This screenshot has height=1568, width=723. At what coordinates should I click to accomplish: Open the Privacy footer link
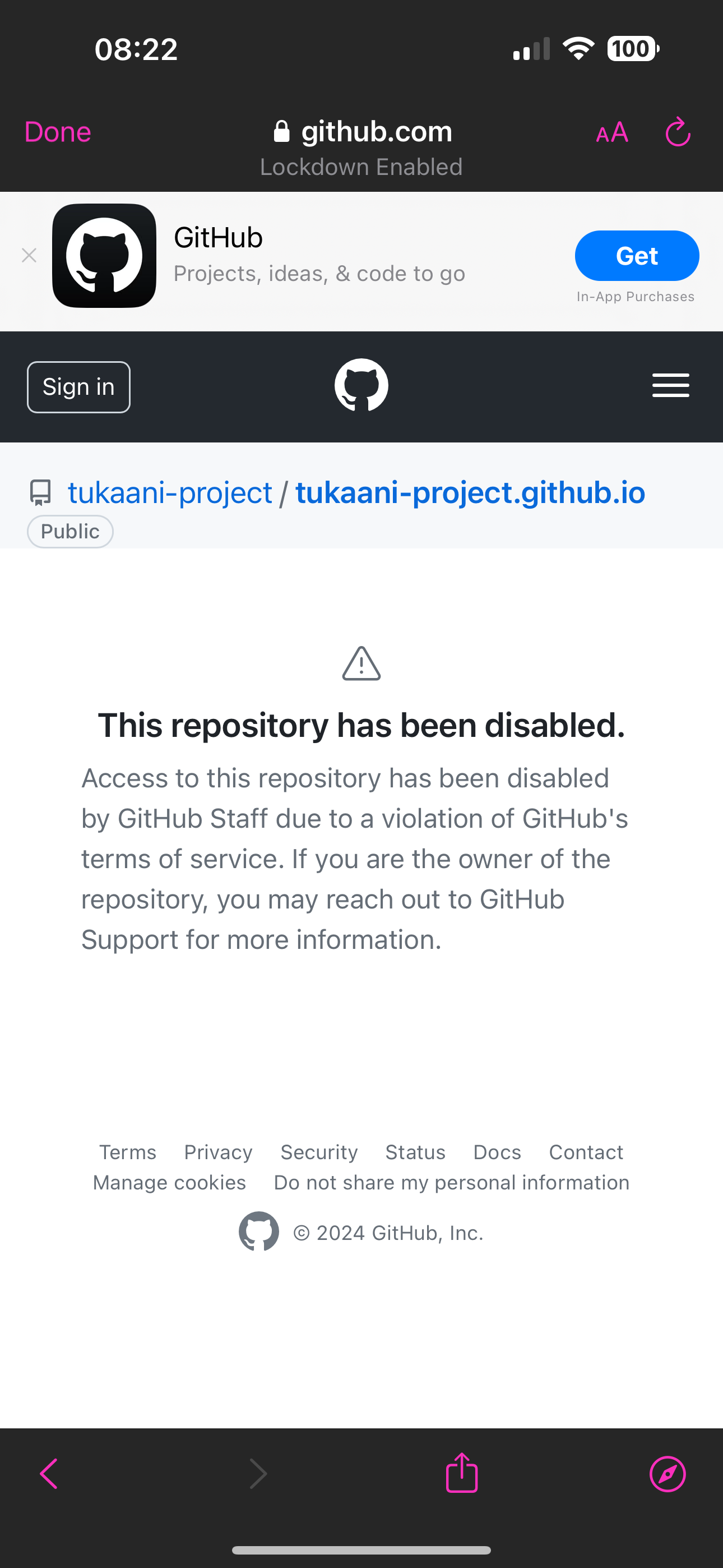(218, 1152)
